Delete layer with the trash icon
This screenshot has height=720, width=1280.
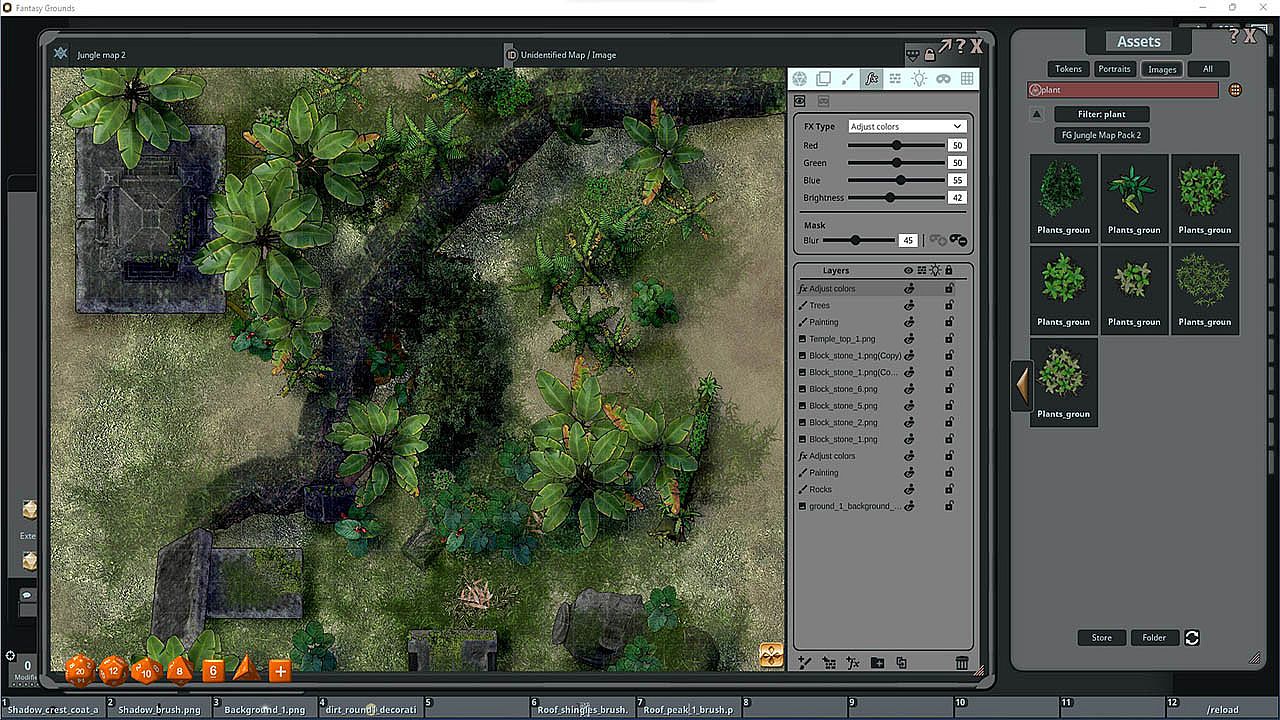(961, 663)
